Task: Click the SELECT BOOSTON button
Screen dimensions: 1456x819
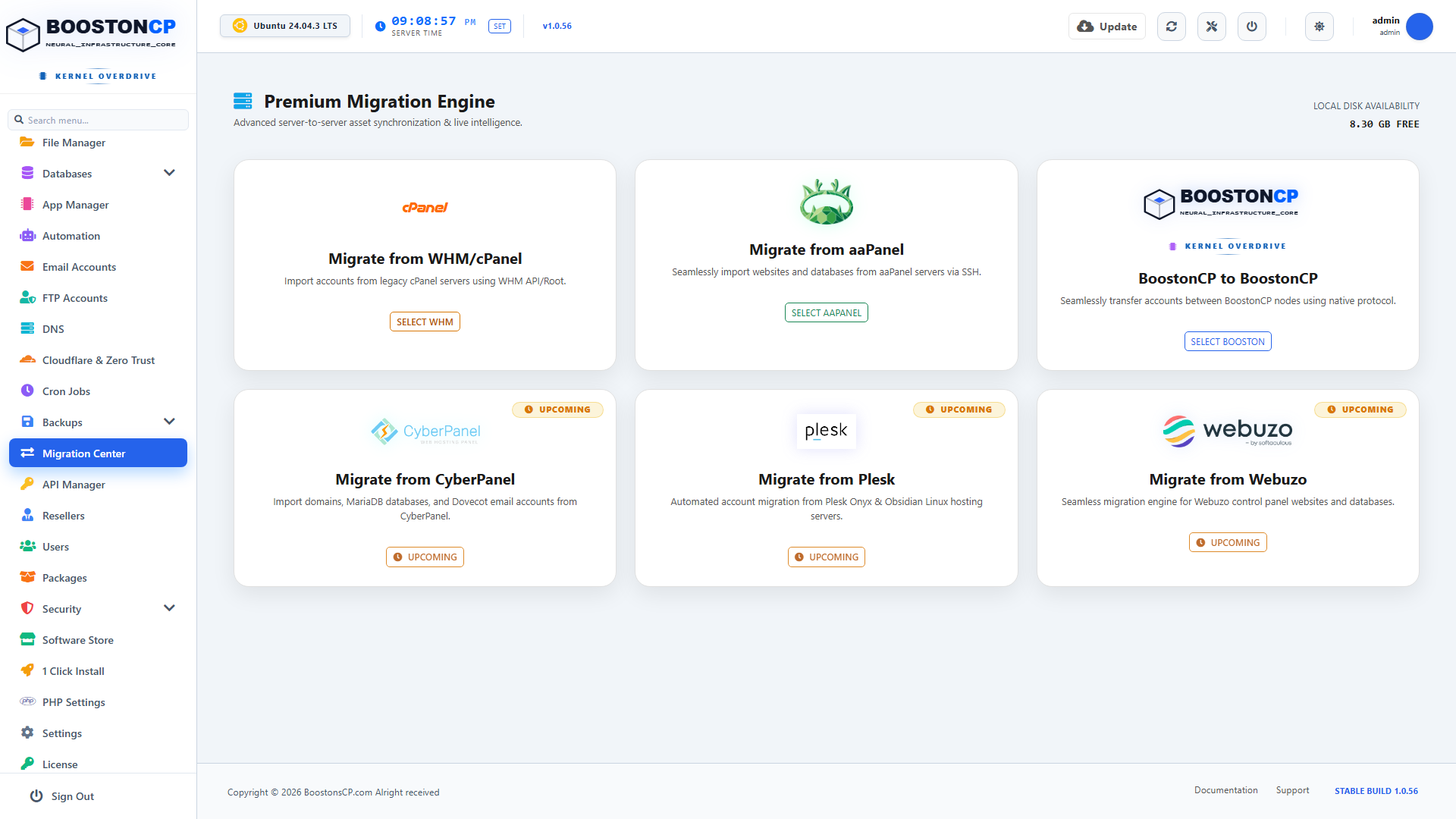Action: (x=1228, y=341)
